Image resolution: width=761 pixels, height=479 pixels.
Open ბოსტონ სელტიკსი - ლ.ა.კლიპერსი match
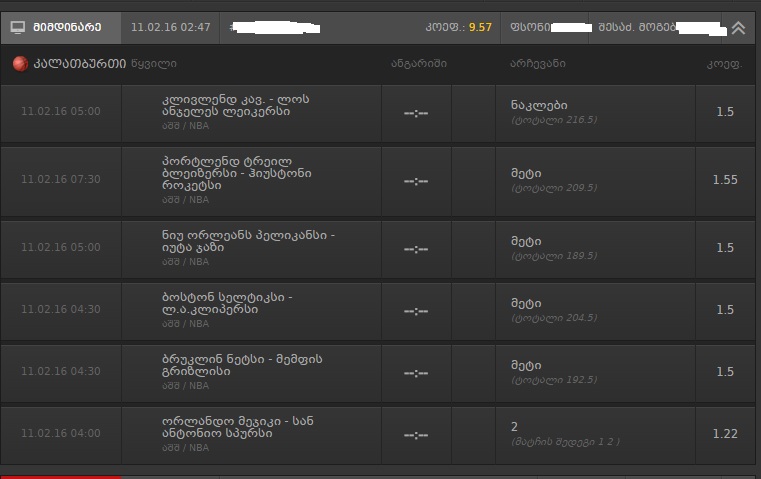[227, 303]
